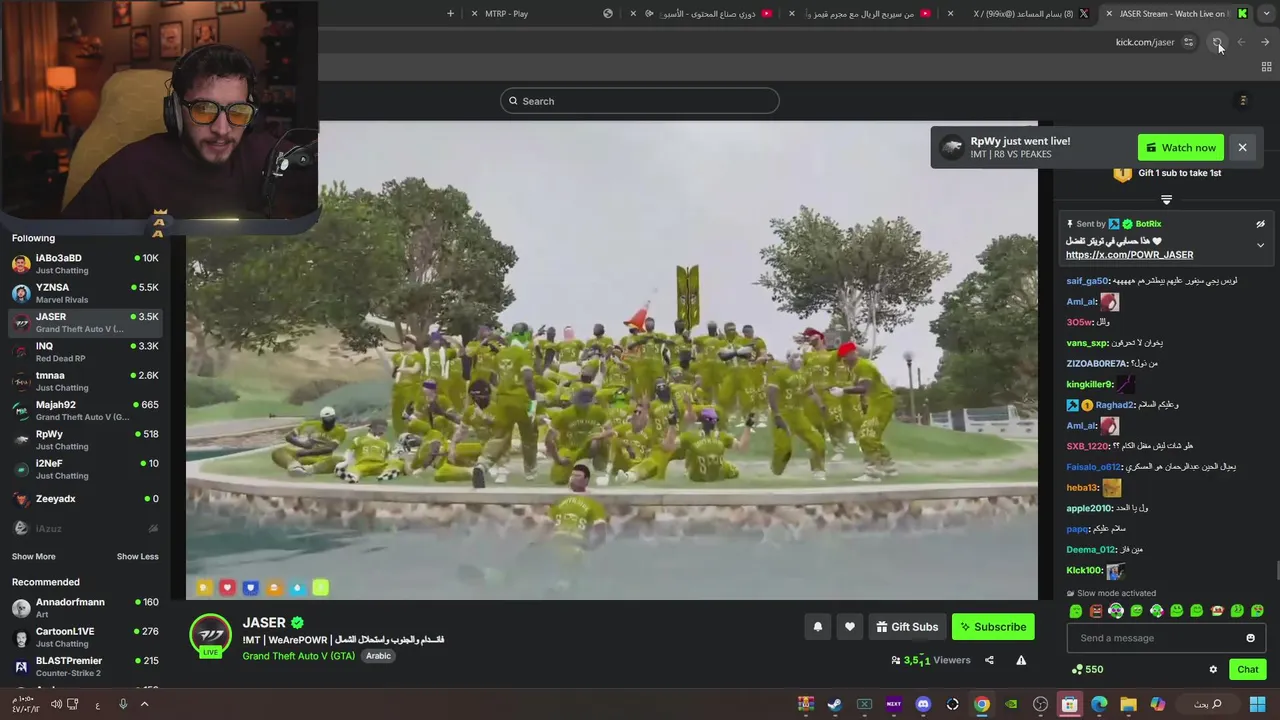
Task: Collapse the pinned BotRix message chevron
Action: click(x=1260, y=245)
